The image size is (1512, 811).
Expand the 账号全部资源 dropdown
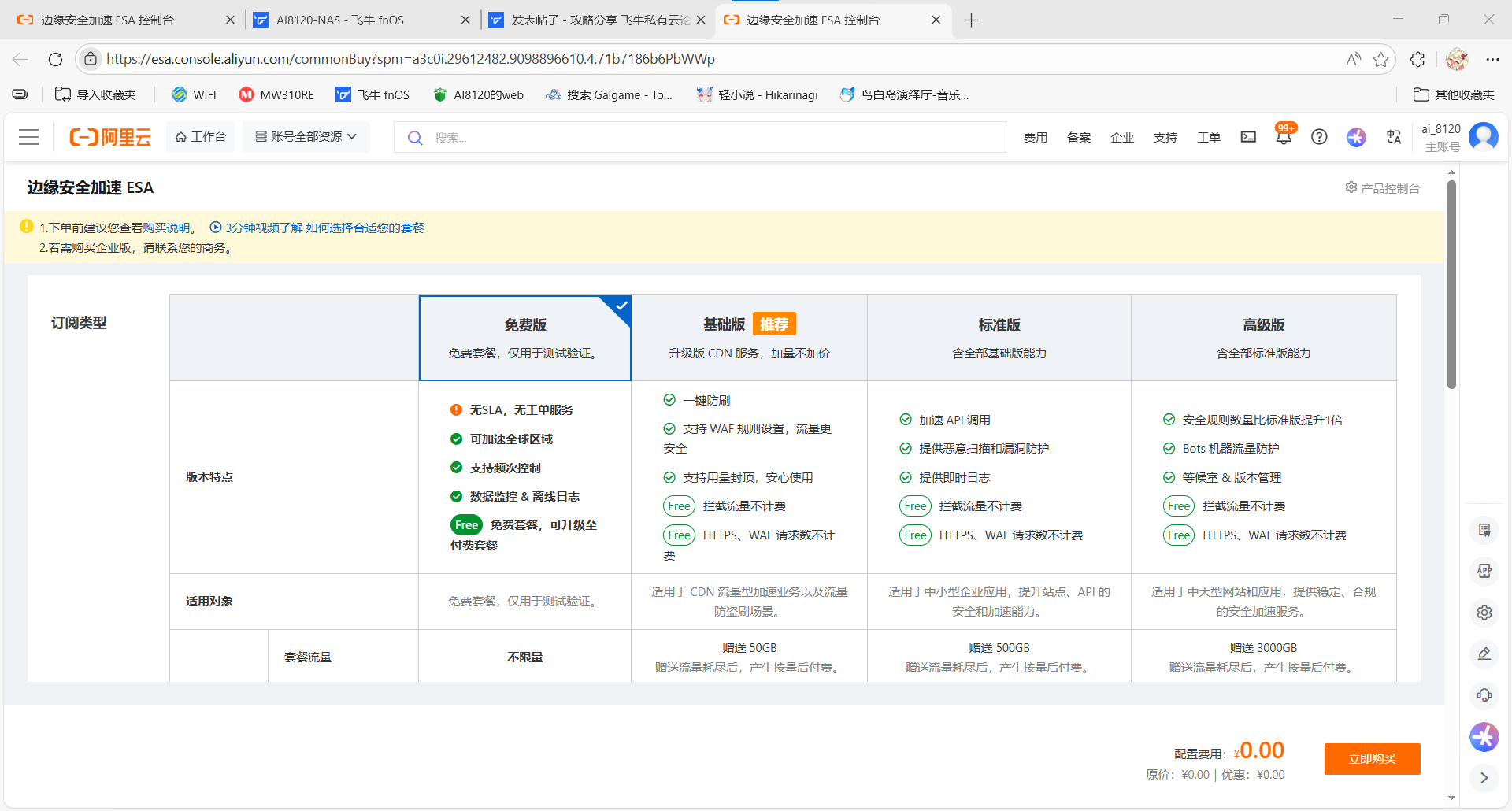pos(306,137)
